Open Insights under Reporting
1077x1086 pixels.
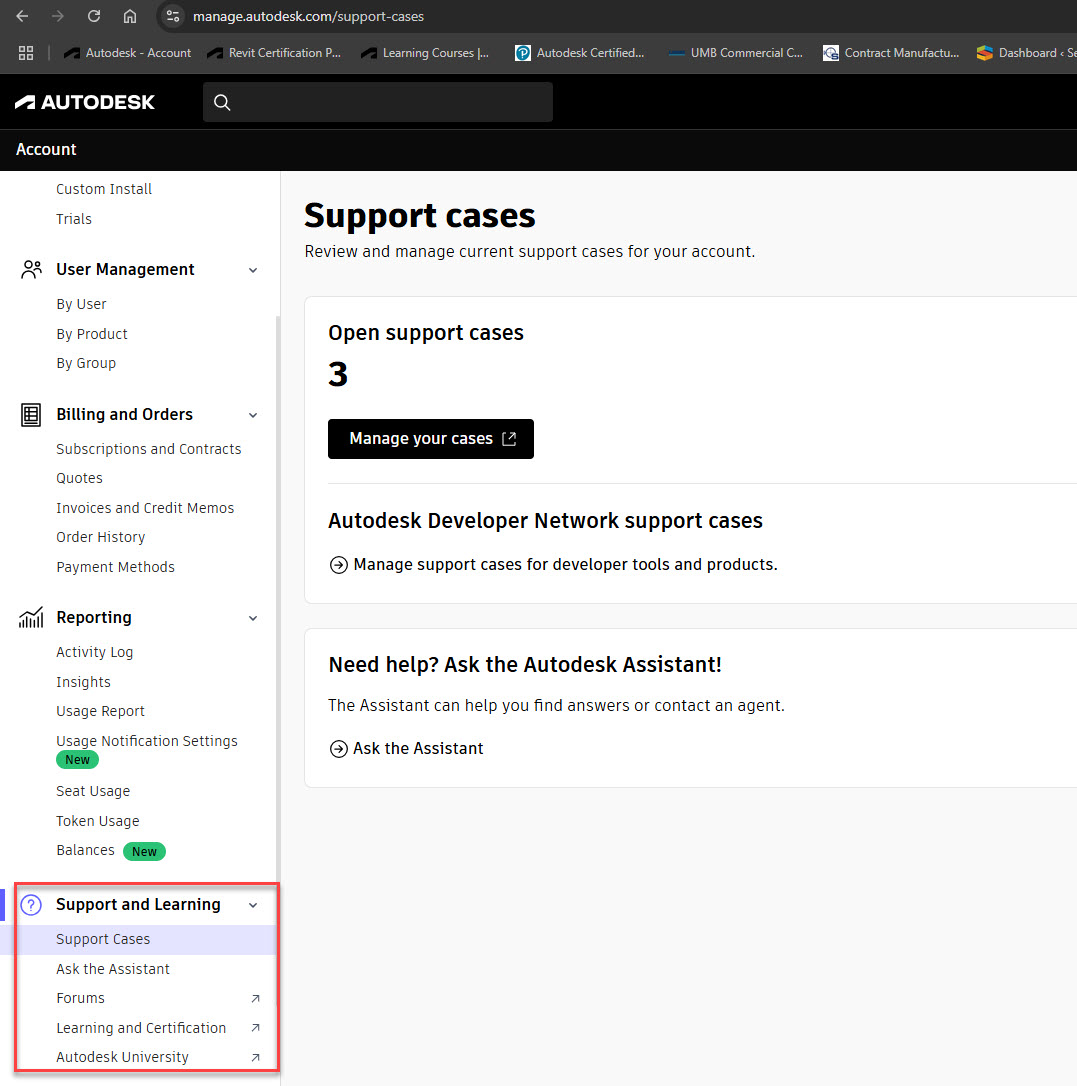(83, 682)
